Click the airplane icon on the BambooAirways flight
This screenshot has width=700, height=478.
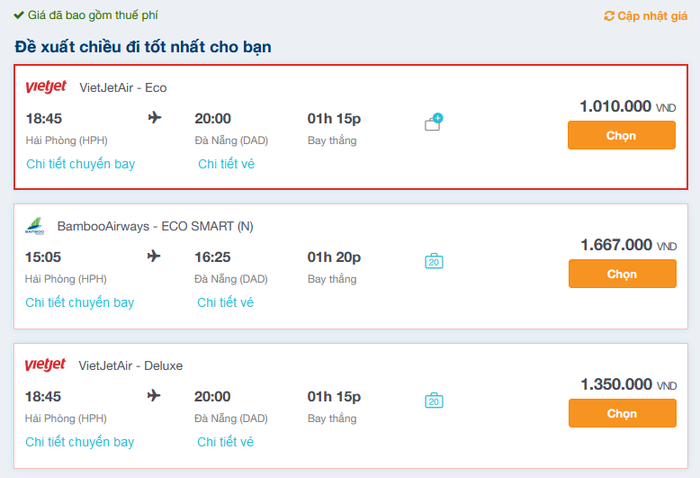[153, 257]
